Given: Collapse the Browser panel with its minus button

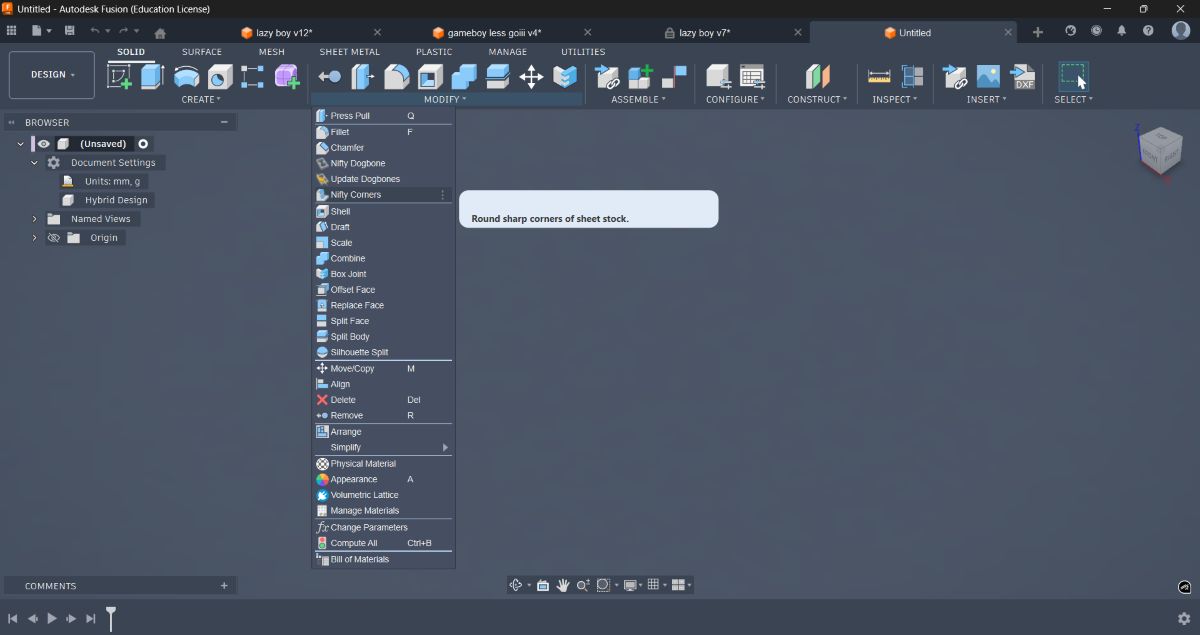Looking at the screenshot, I should [225, 121].
